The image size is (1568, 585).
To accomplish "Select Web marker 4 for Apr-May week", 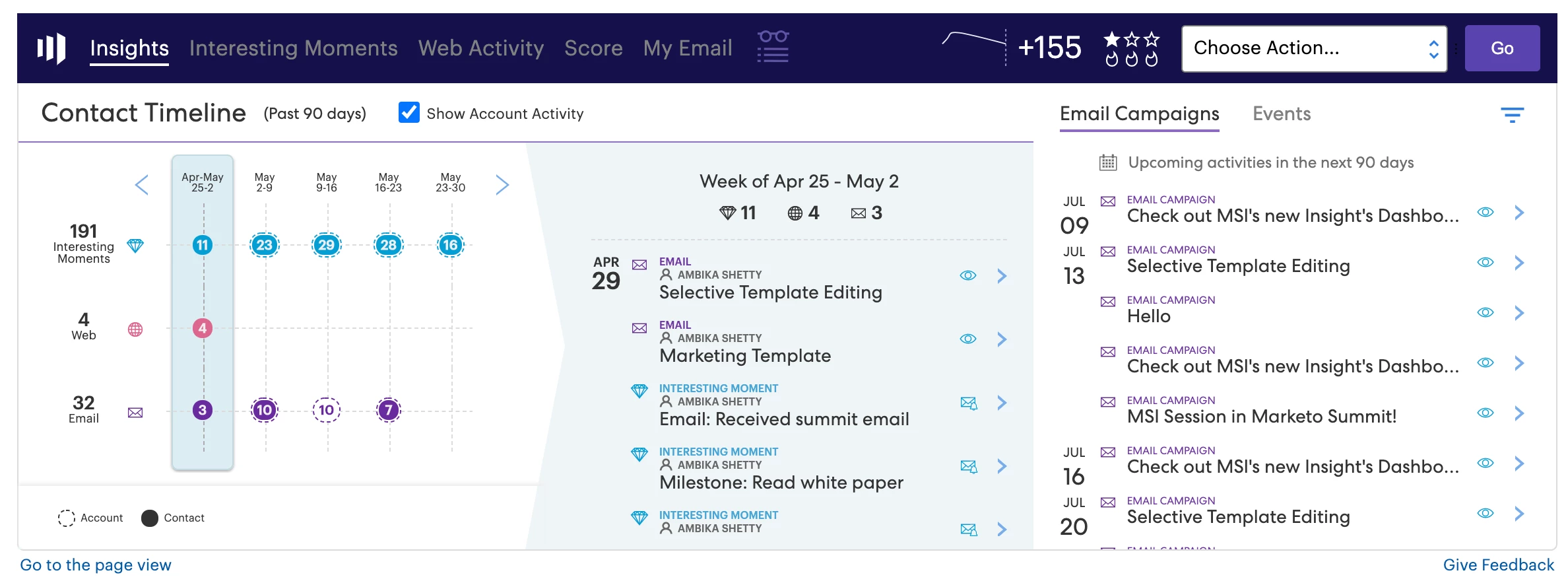I will 203,328.
